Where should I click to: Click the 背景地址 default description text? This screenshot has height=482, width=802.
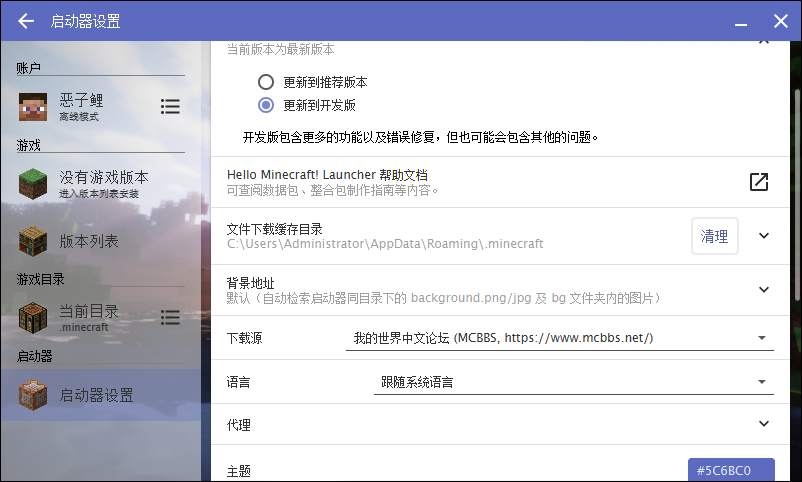(444, 298)
